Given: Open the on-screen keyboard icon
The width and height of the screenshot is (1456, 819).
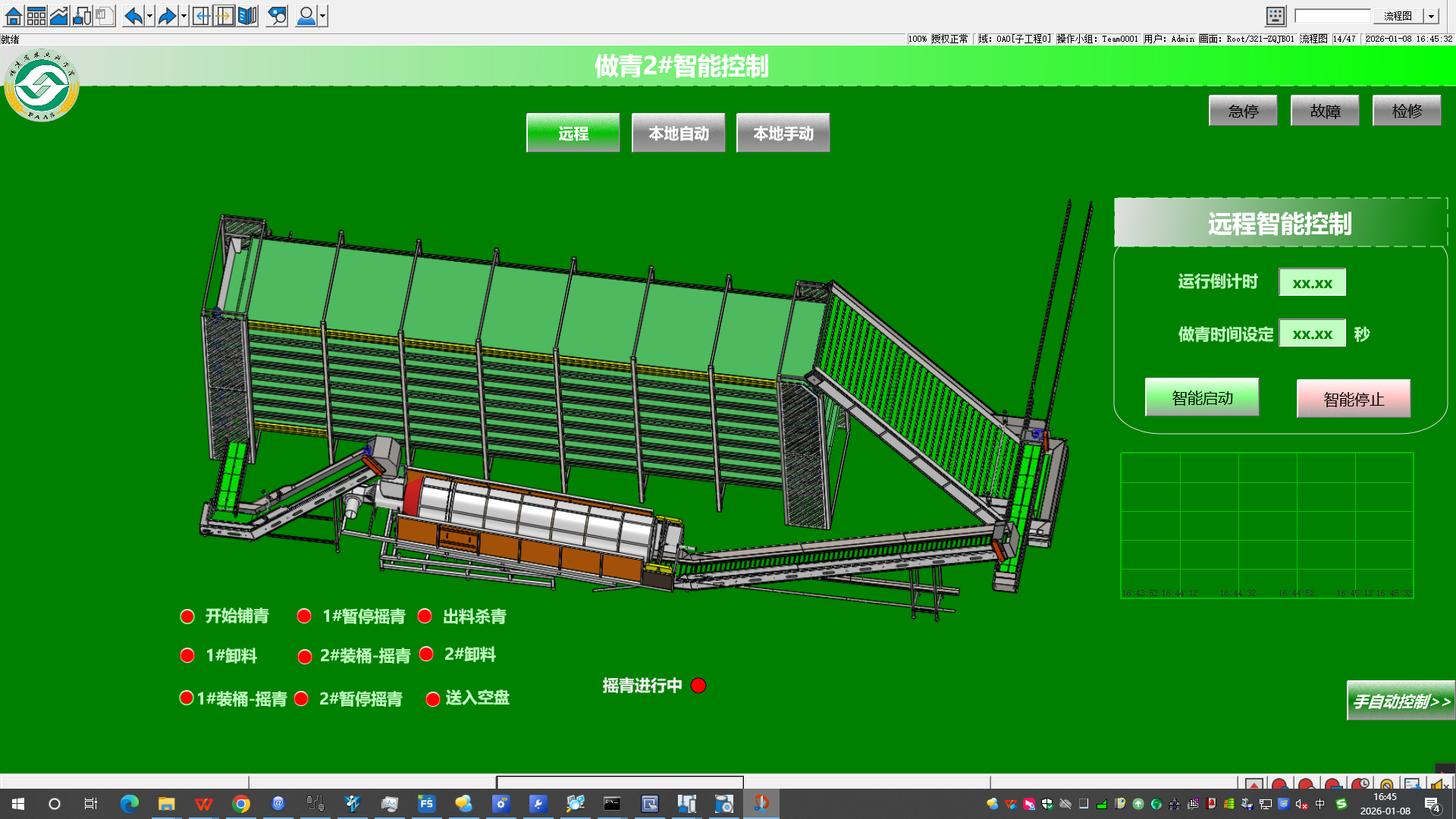Looking at the screenshot, I should [x=1276, y=16].
